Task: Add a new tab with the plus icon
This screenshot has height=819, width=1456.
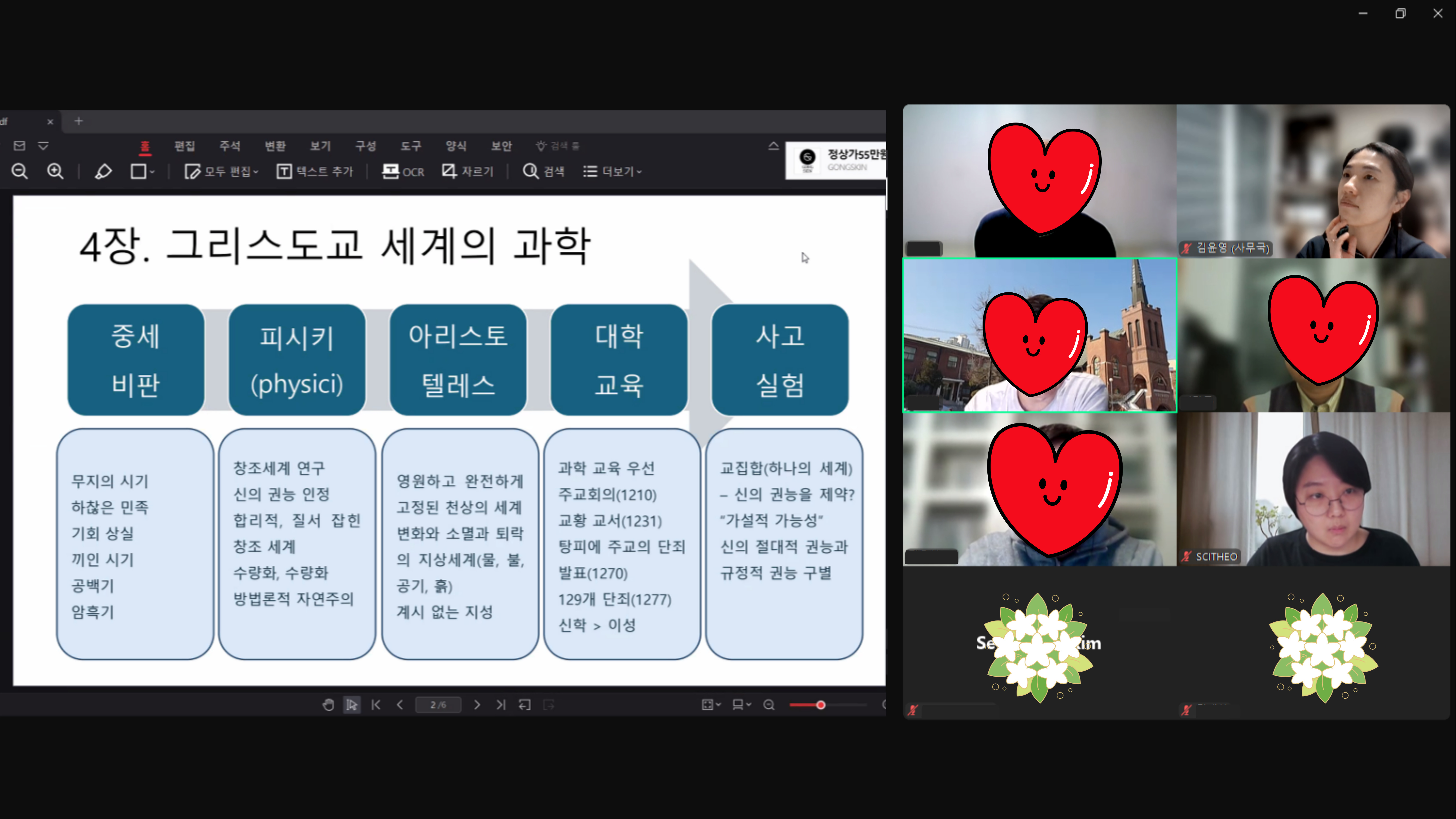Action: pos(79,121)
